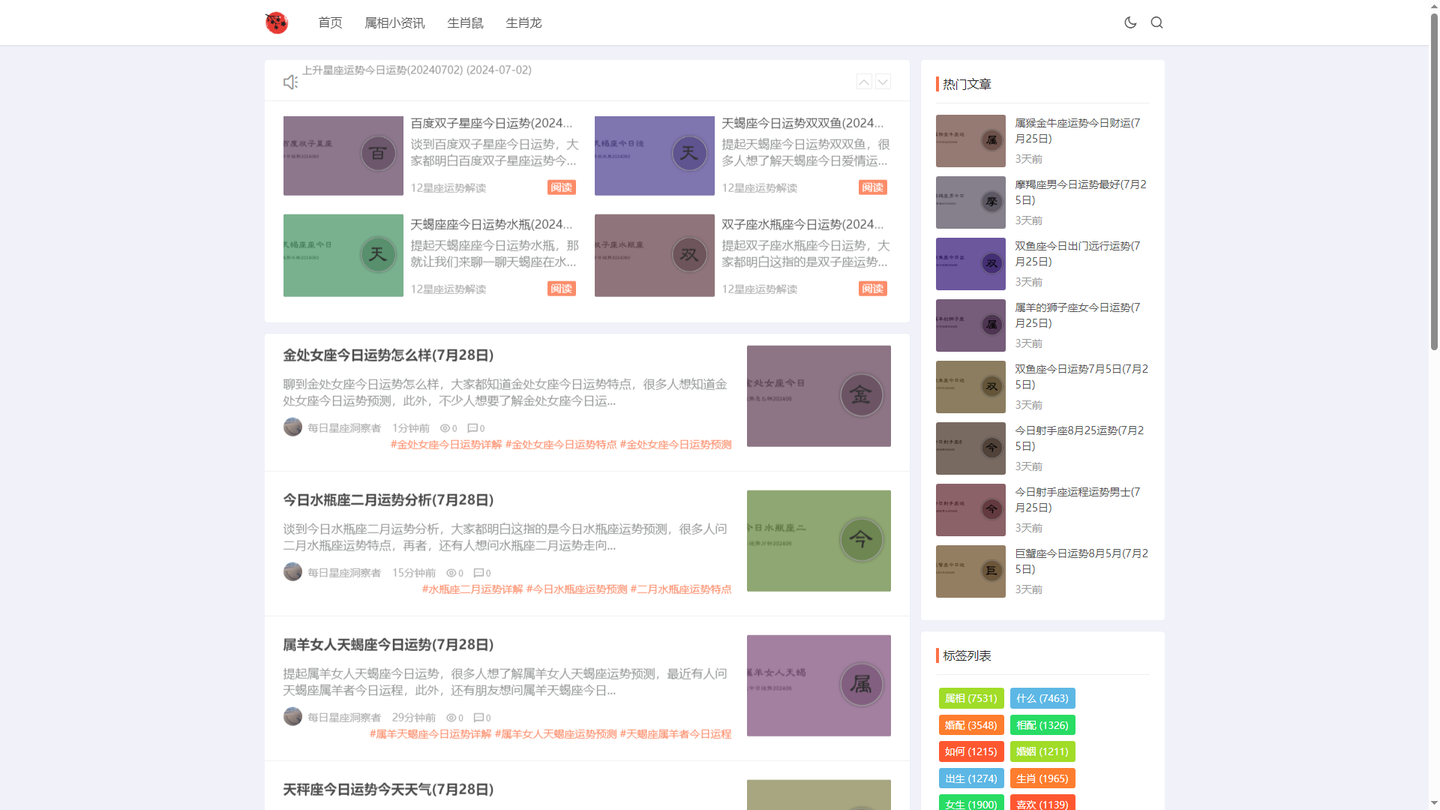Open popular article 巨蟹座今日运势8月5月
The height and width of the screenshot is (810, 1440).
point(1081,561)
